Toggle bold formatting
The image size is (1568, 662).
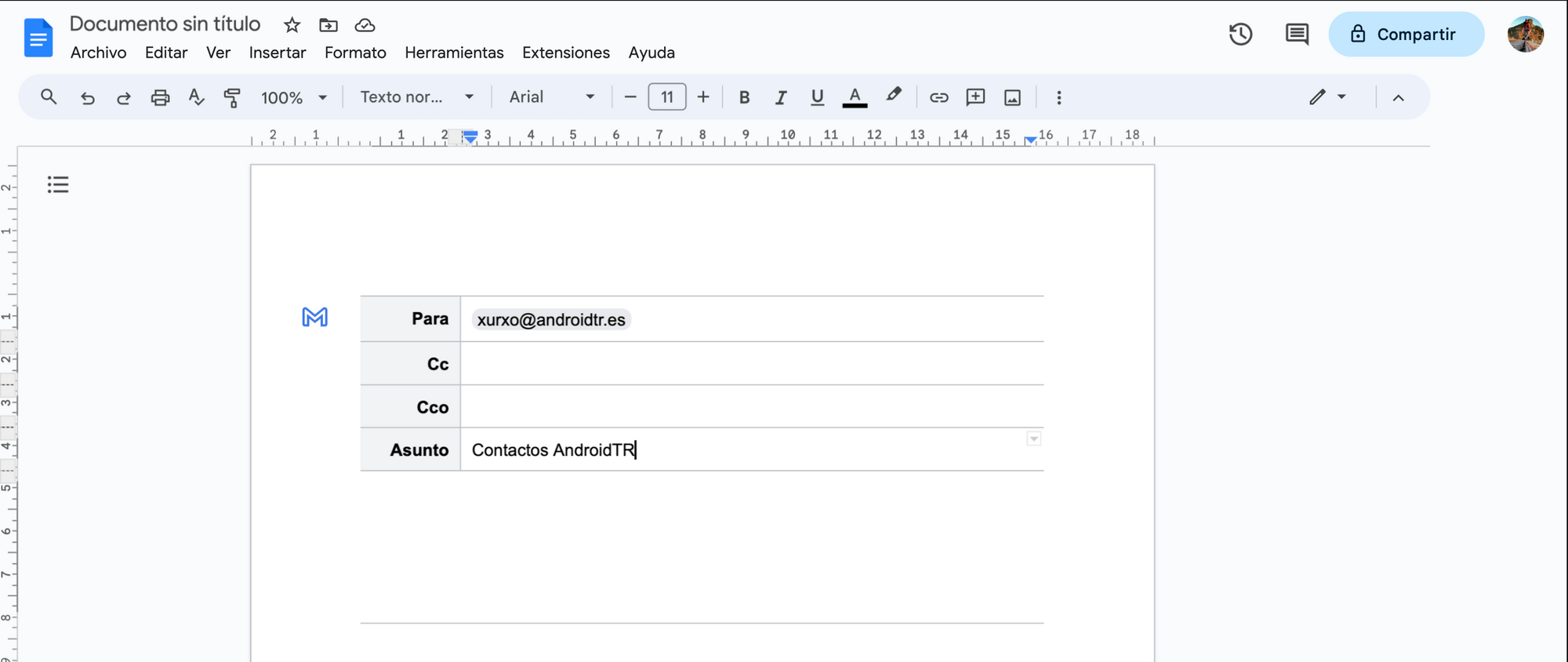tap(744, 97)
